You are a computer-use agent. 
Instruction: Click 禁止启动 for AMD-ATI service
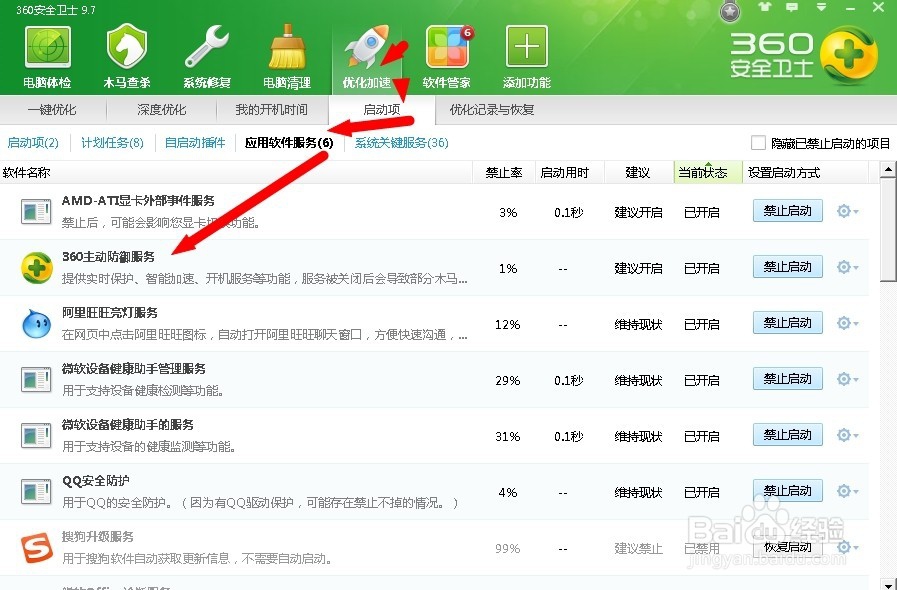(788, 211)
